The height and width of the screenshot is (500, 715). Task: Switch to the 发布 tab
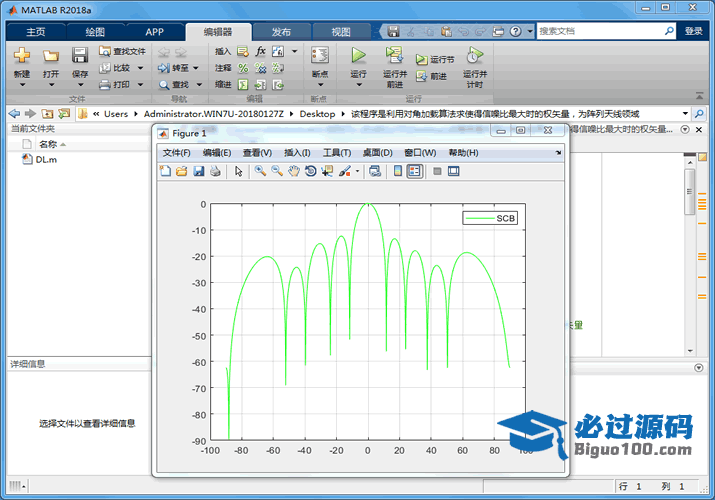(x=281, y=32)
